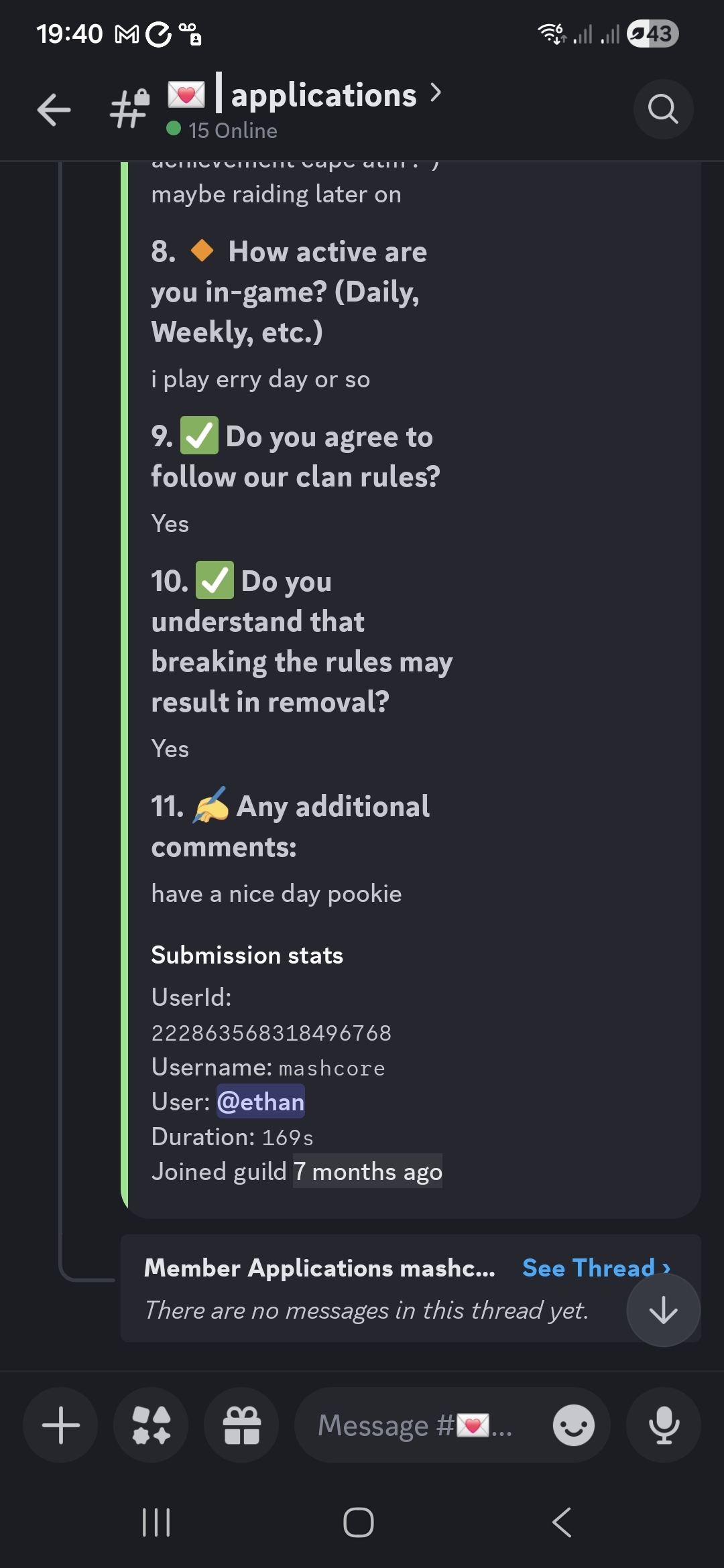Viewport: 724px width, 1568px height.
Task: Open the apps launcher icon
Action: pyautogui.click(x=151, y=1425)
